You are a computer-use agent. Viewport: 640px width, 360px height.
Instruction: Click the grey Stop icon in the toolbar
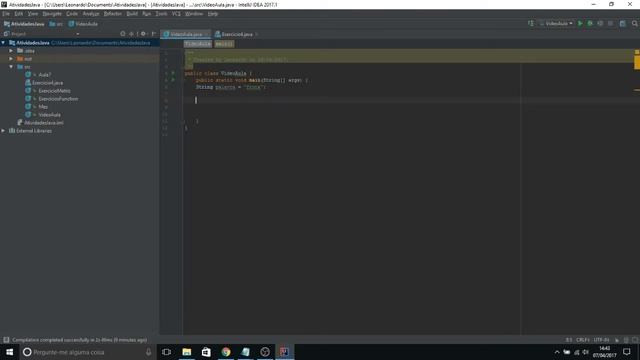pyautogui.click(x=610, y=24)
